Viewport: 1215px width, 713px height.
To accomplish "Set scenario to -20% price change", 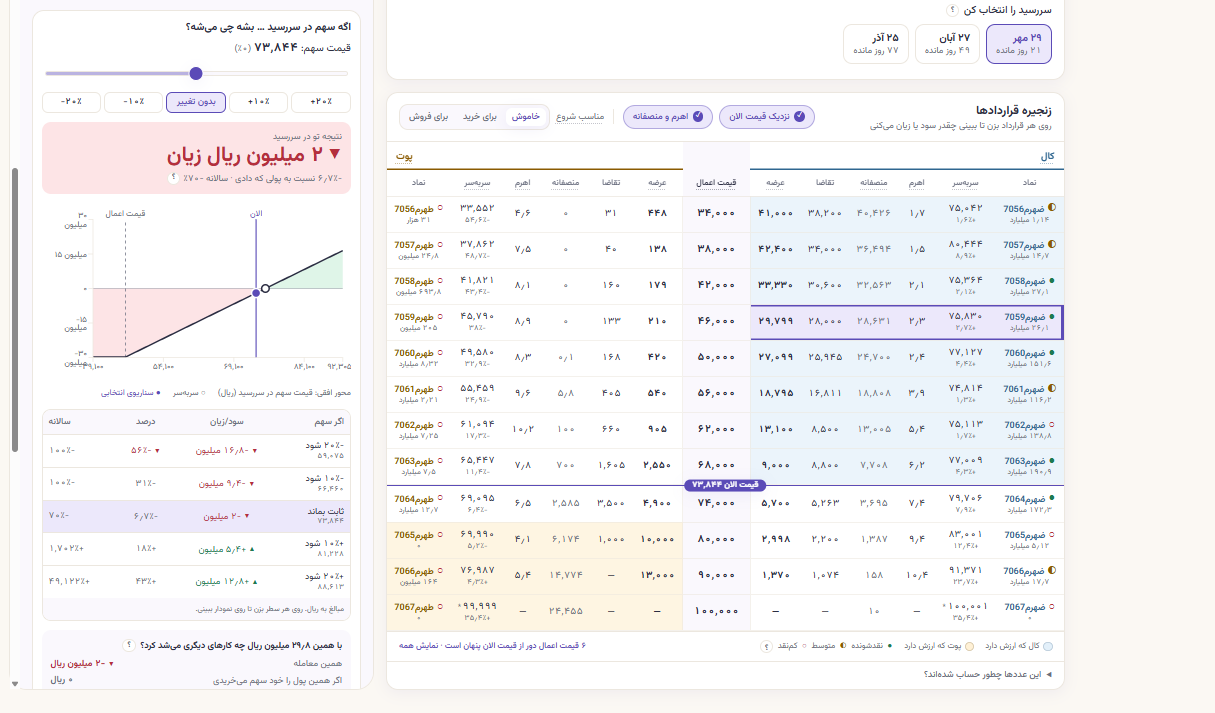I will tap(71, 102).
